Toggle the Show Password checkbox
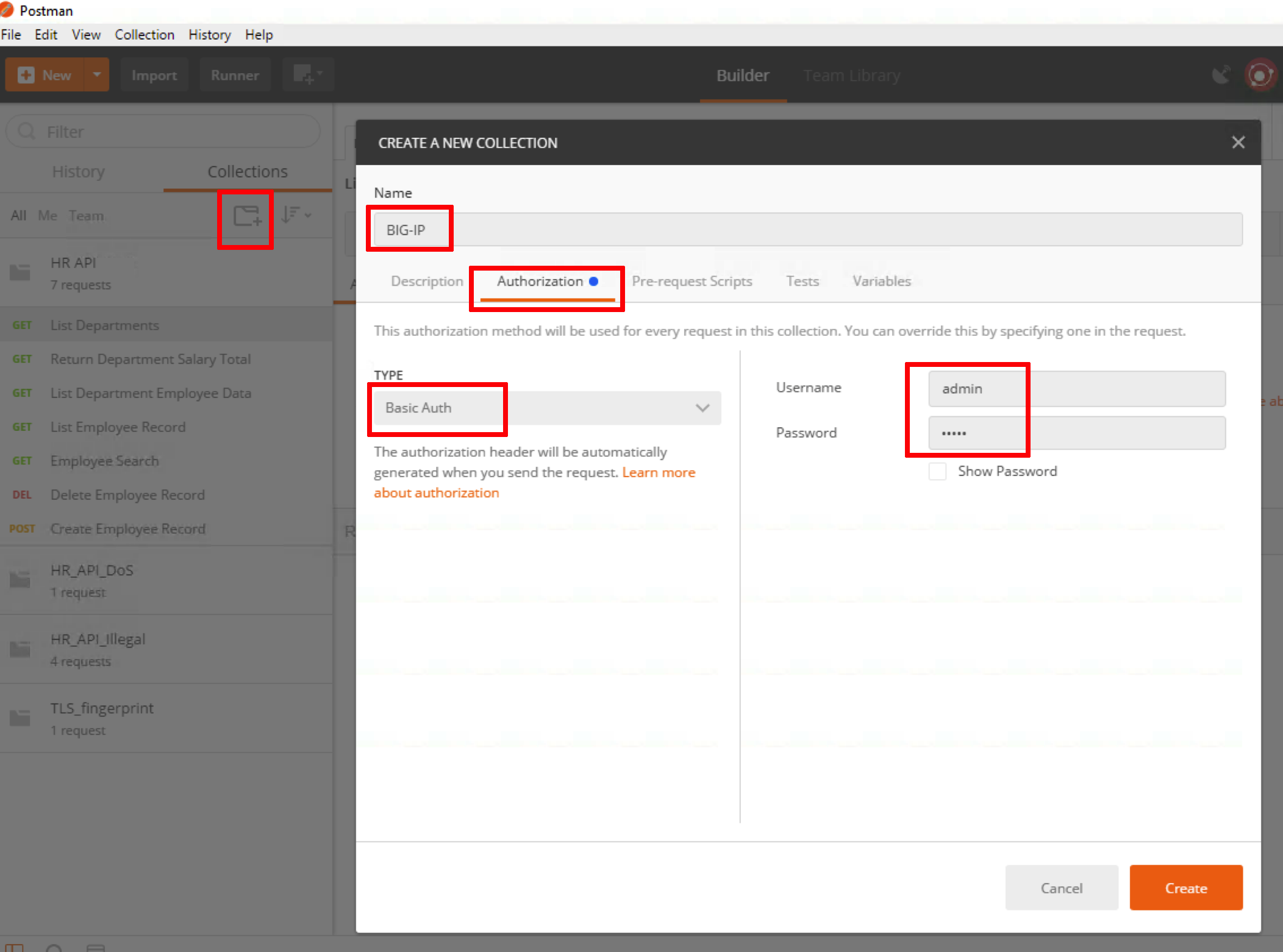Screen dimensions: 1283x952 click(x=937, y=471)
